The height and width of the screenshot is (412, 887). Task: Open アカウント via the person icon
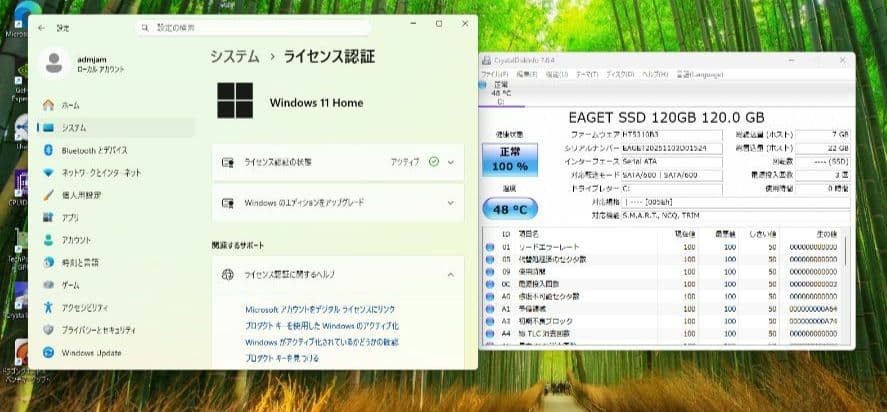point(49,240)
